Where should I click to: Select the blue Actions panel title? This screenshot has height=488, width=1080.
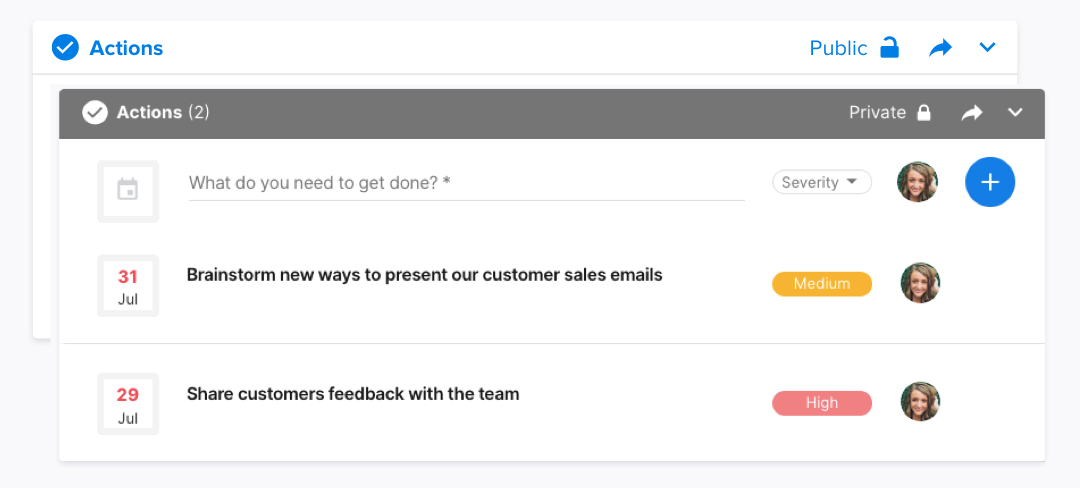pyautogui.click(x=126, y=48)
